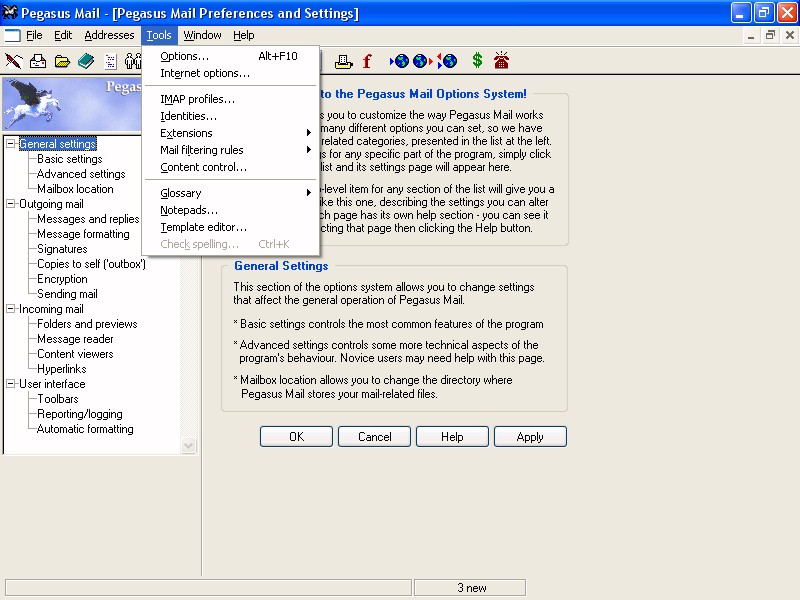Select Advanced settings in the tree
Screen dimensions: 800x600
81,174
